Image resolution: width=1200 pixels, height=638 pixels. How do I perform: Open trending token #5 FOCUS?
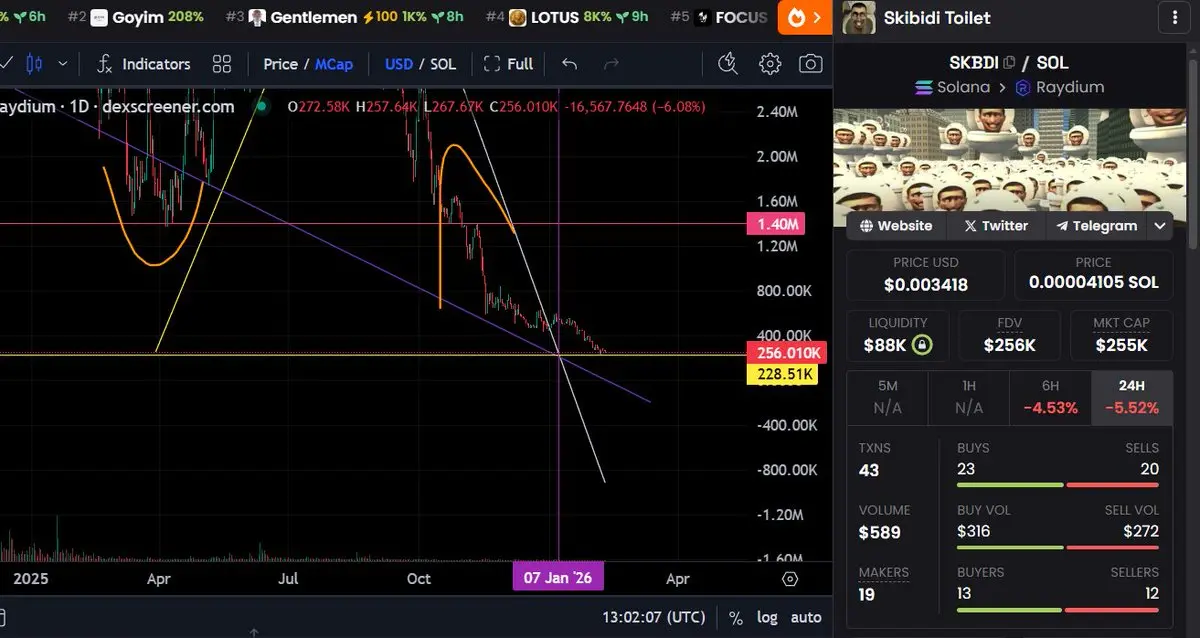pos(720,17)
